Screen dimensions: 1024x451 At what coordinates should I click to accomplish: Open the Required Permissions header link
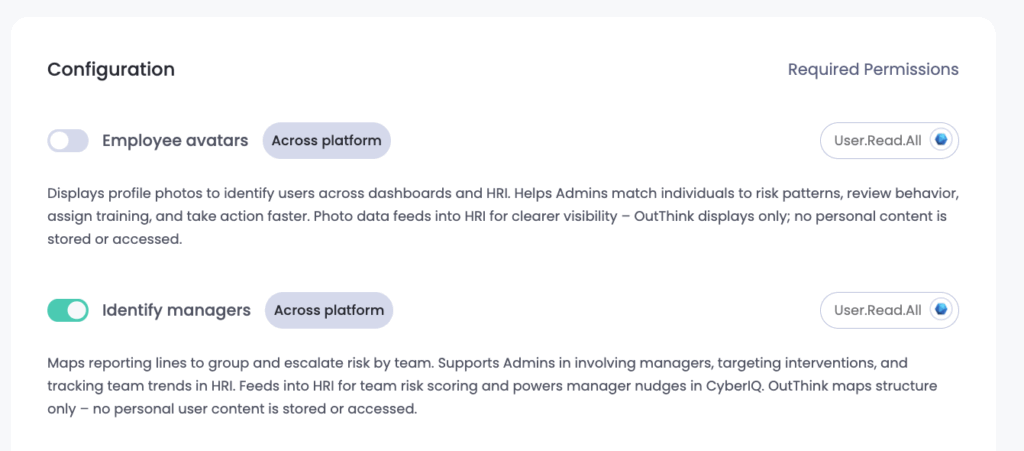[872, 70]
